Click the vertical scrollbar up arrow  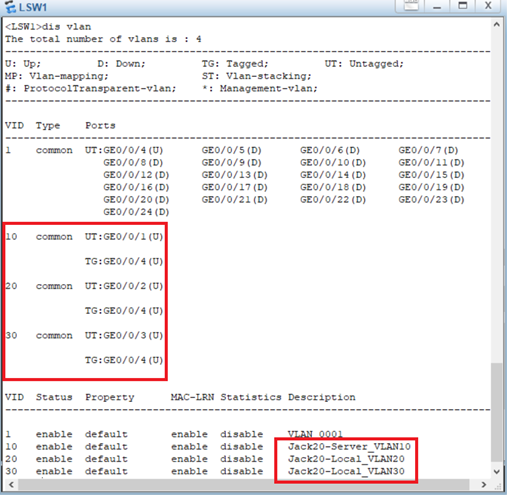point(496,24)
